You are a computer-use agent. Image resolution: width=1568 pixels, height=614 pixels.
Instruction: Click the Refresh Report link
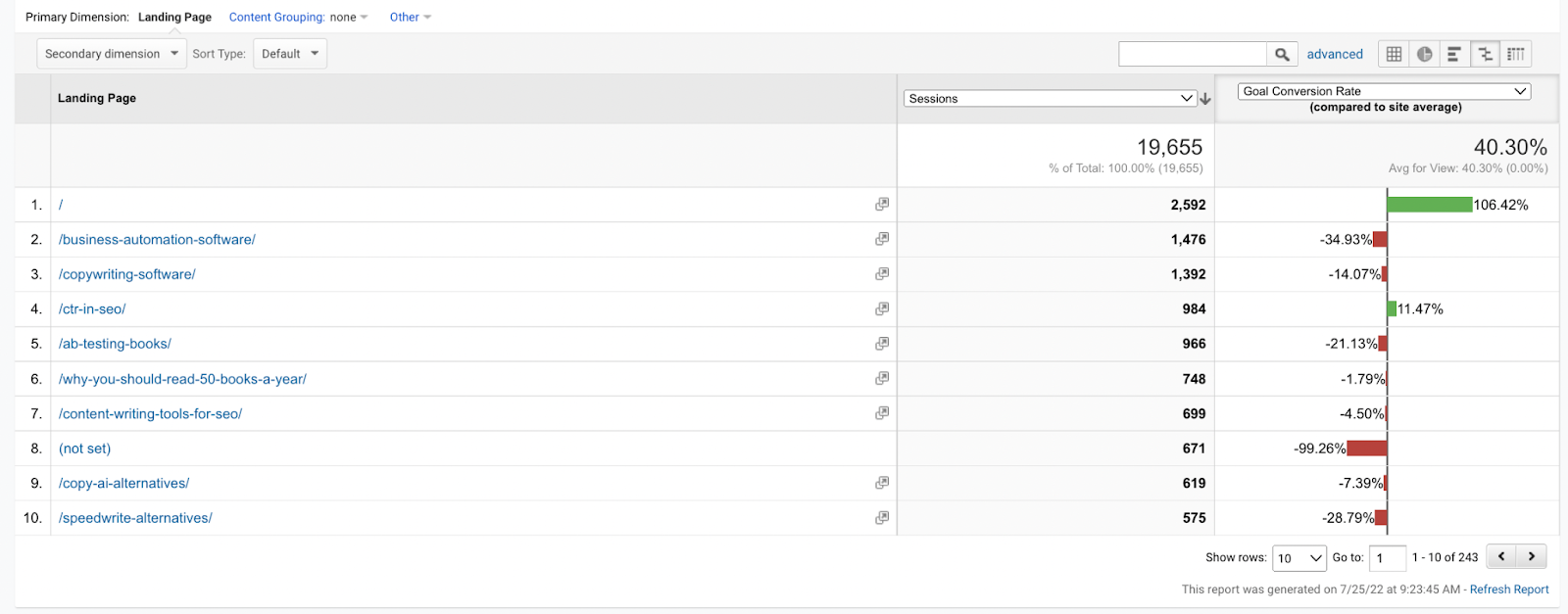click(1509, 590)
